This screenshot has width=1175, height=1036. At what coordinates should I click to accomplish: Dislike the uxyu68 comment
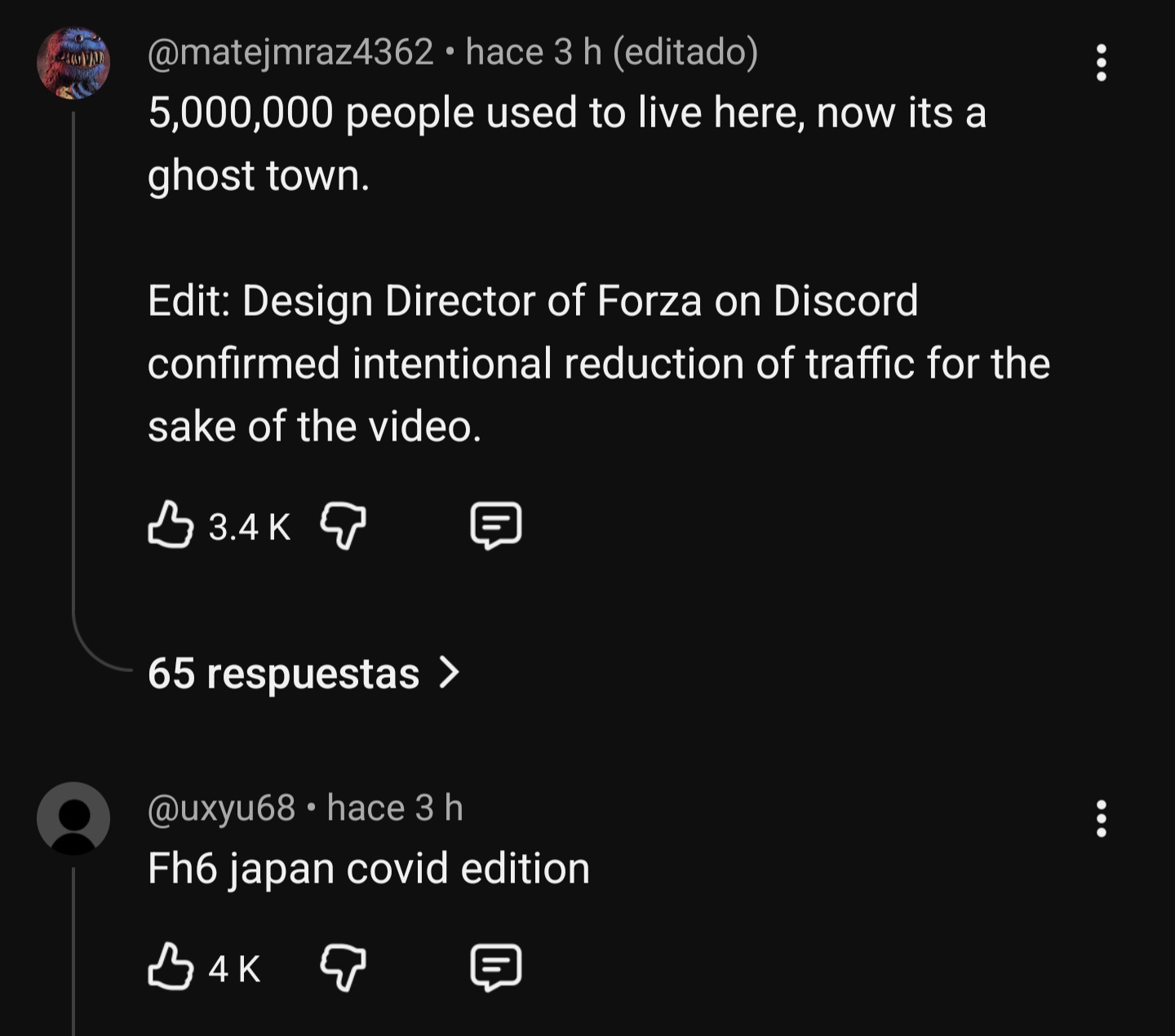pyautogui.click(x=343, y=967)
